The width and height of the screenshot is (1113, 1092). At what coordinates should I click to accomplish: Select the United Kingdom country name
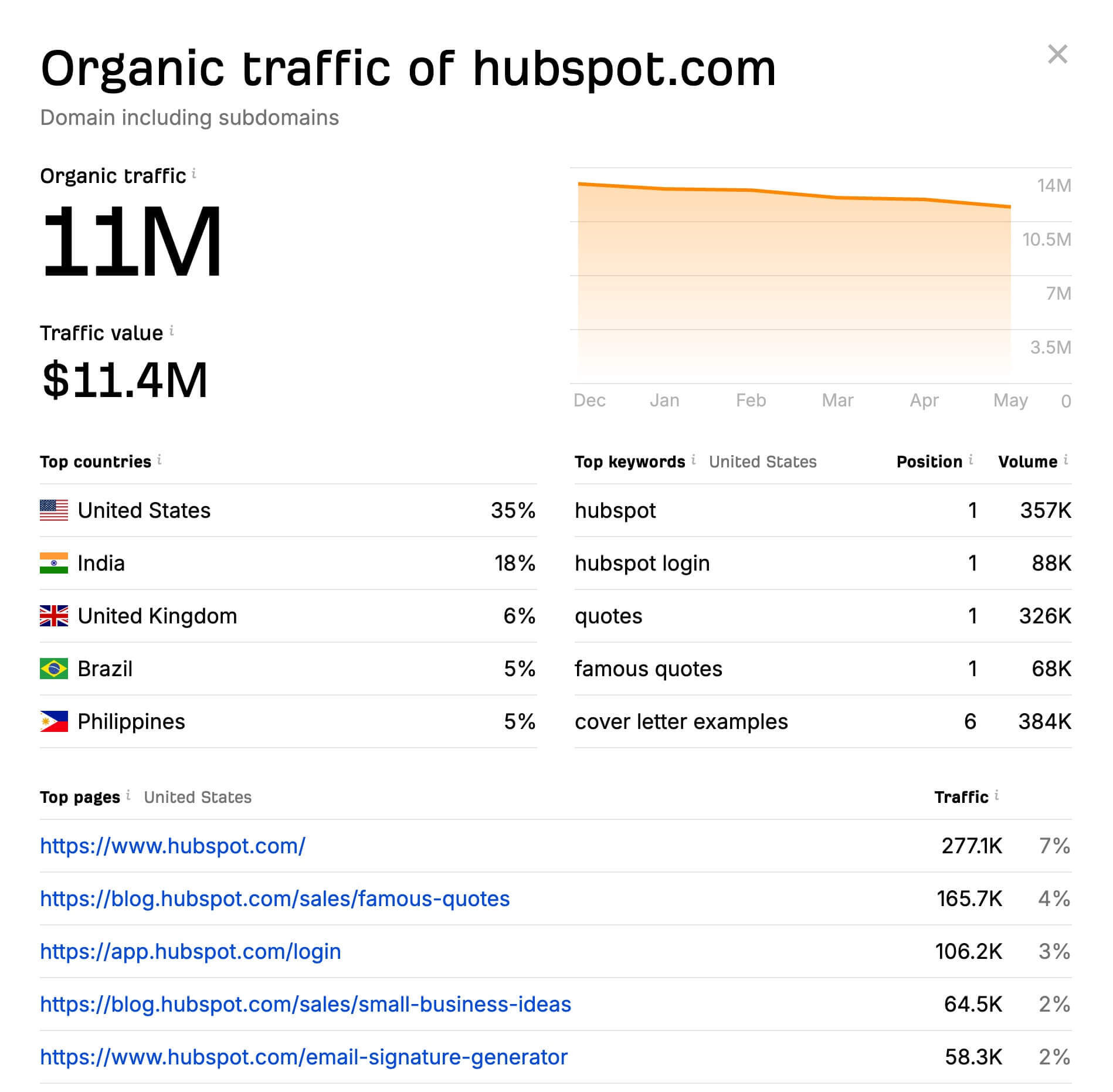pyautogui.click(x=157, y=616)
